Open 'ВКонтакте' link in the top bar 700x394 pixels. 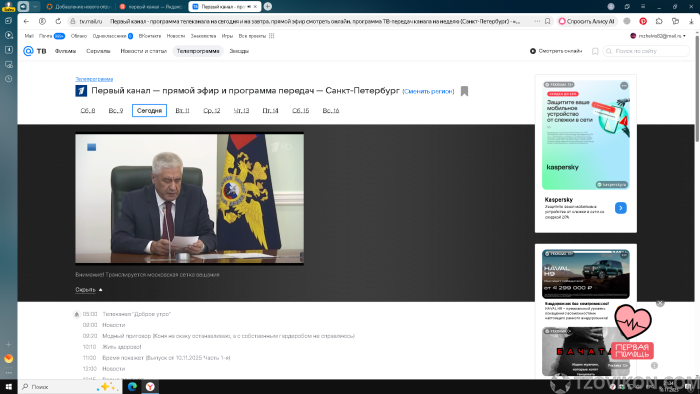[150, 36]
